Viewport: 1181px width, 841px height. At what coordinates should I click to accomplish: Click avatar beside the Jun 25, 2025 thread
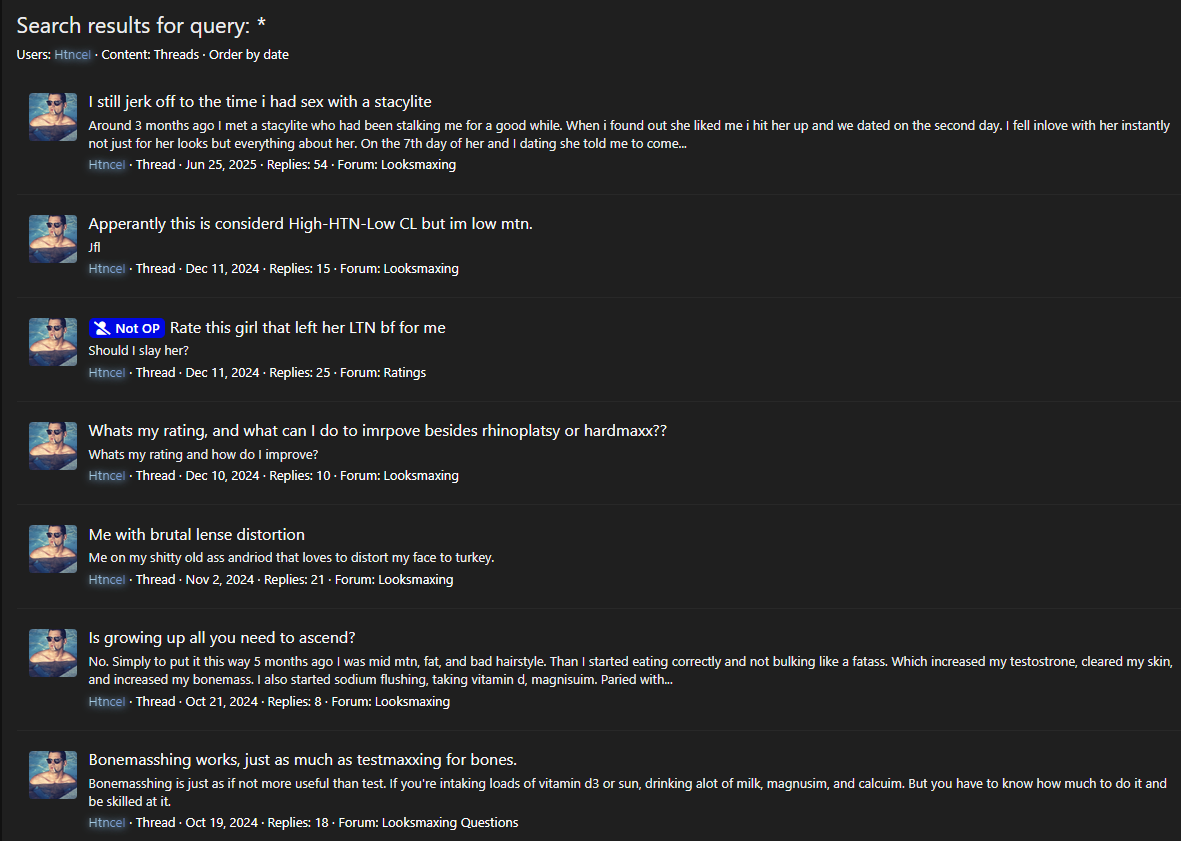[53, 117]
